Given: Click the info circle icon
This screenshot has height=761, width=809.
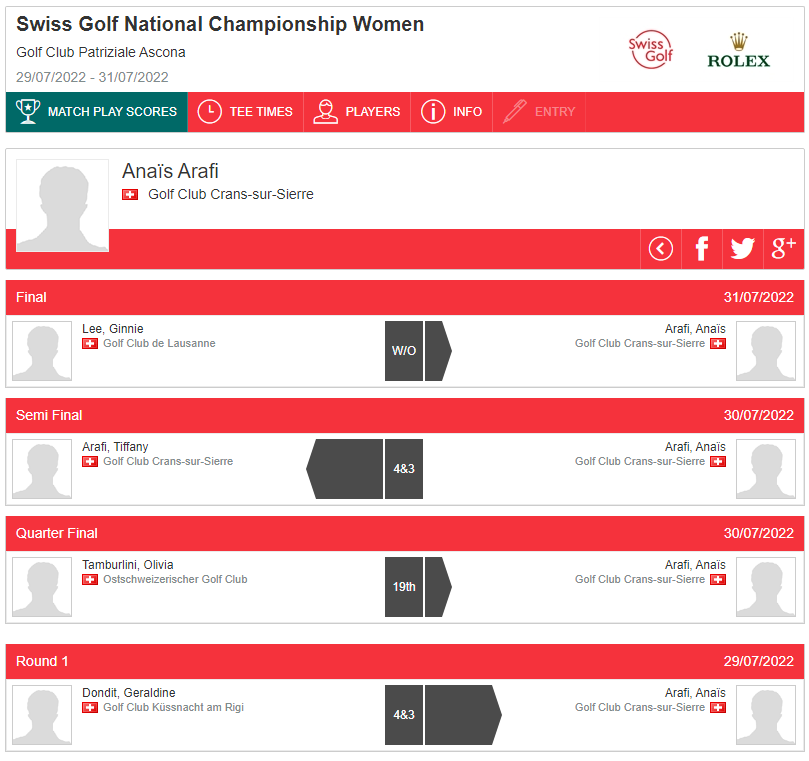Looking at the screenshot, I should point(432,111).
